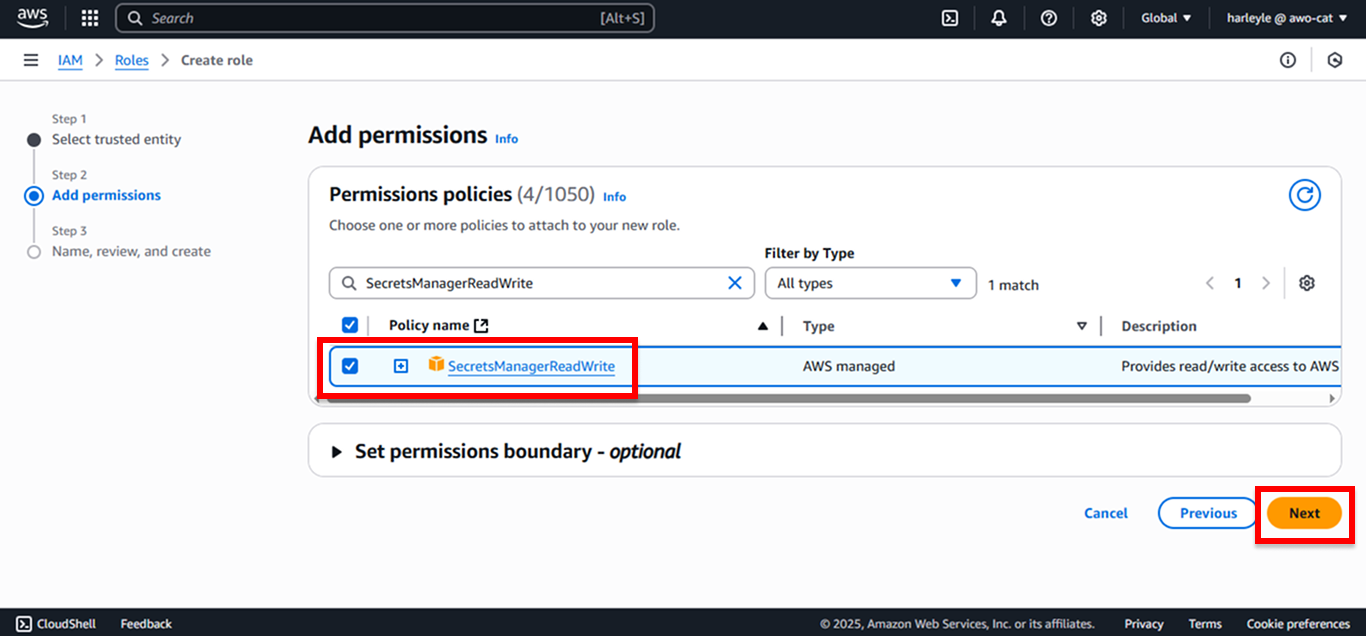Open the harleyle account menu
The height and width of the screenshot is (636, 1366).
[1287, 18]
